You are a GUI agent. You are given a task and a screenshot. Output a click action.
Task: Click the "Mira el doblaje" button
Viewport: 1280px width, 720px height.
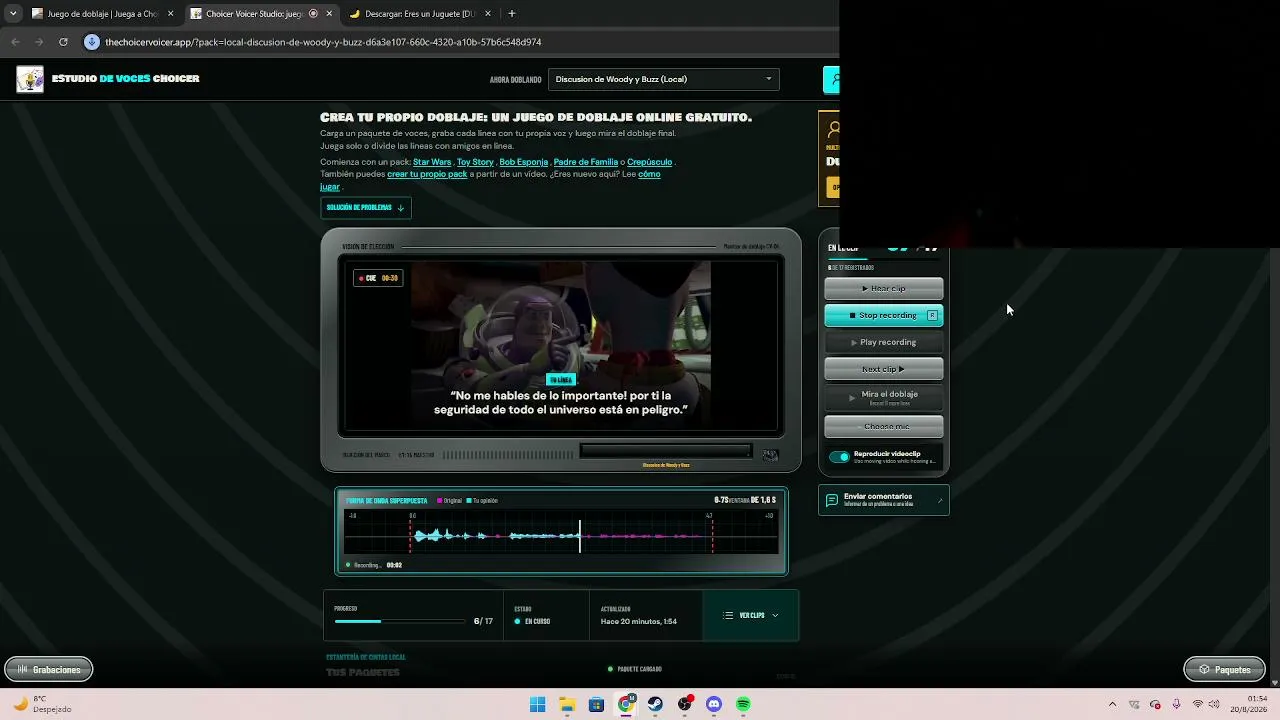coord(884,398)
